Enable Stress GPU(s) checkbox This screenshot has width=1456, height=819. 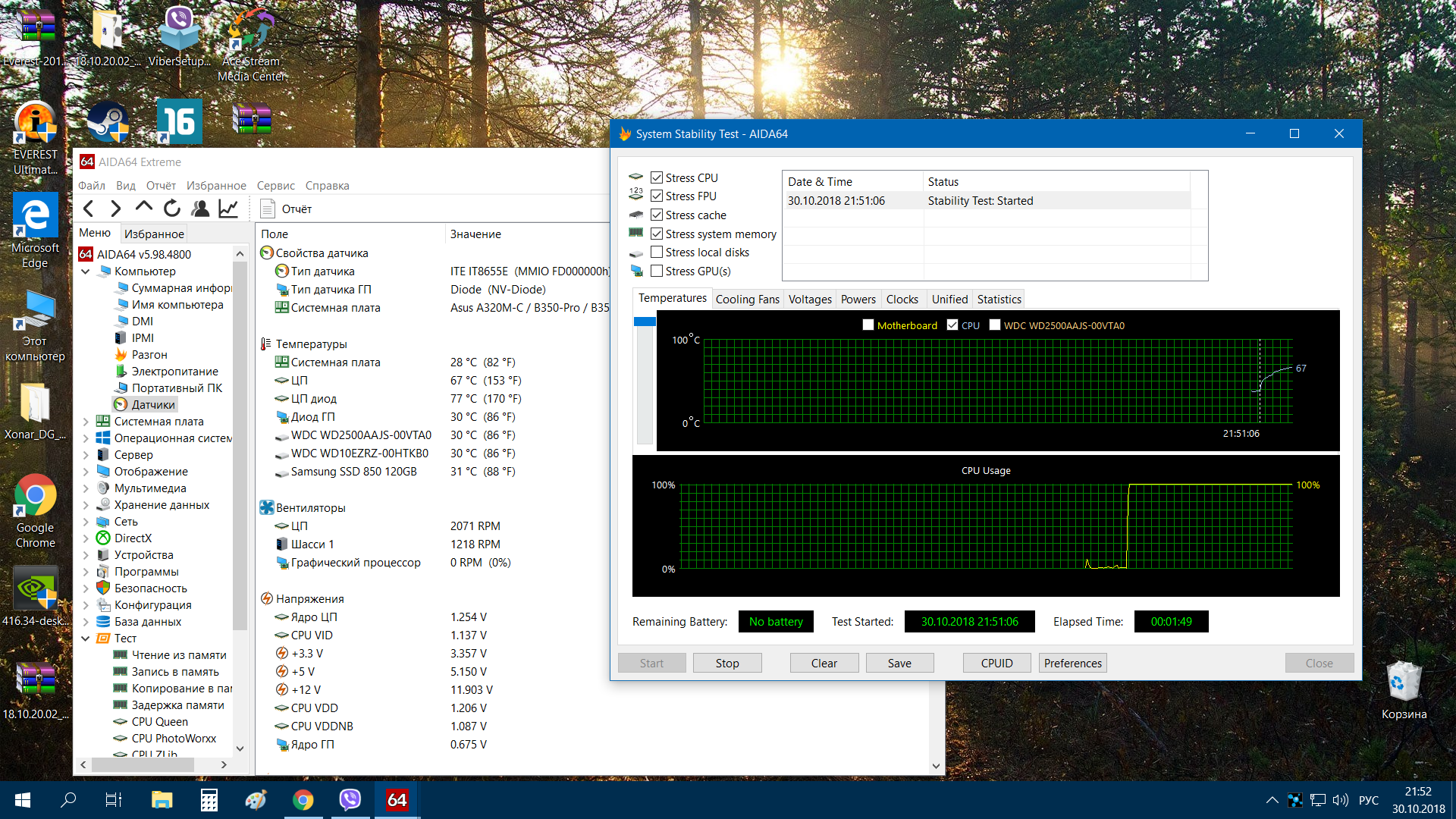coord(657,271)
